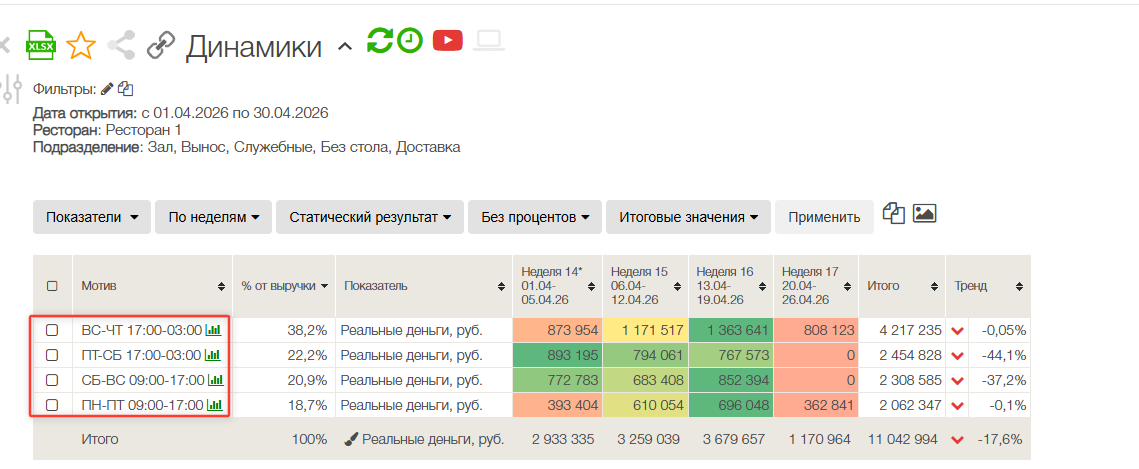Viewport: 1139px width, 469px height.
Task: Check the СБ-ВС 09:00-17:00 row checkbox
Action: point(52,380)
